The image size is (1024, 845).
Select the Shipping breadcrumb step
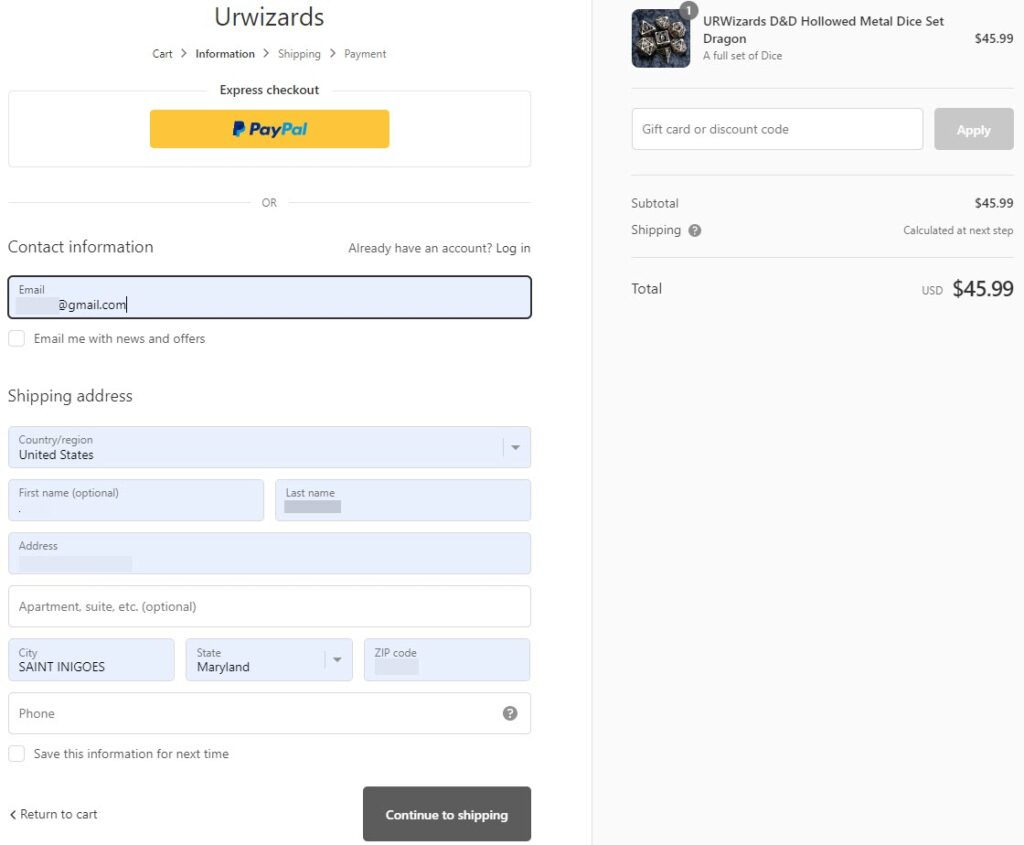coord(299,54)
